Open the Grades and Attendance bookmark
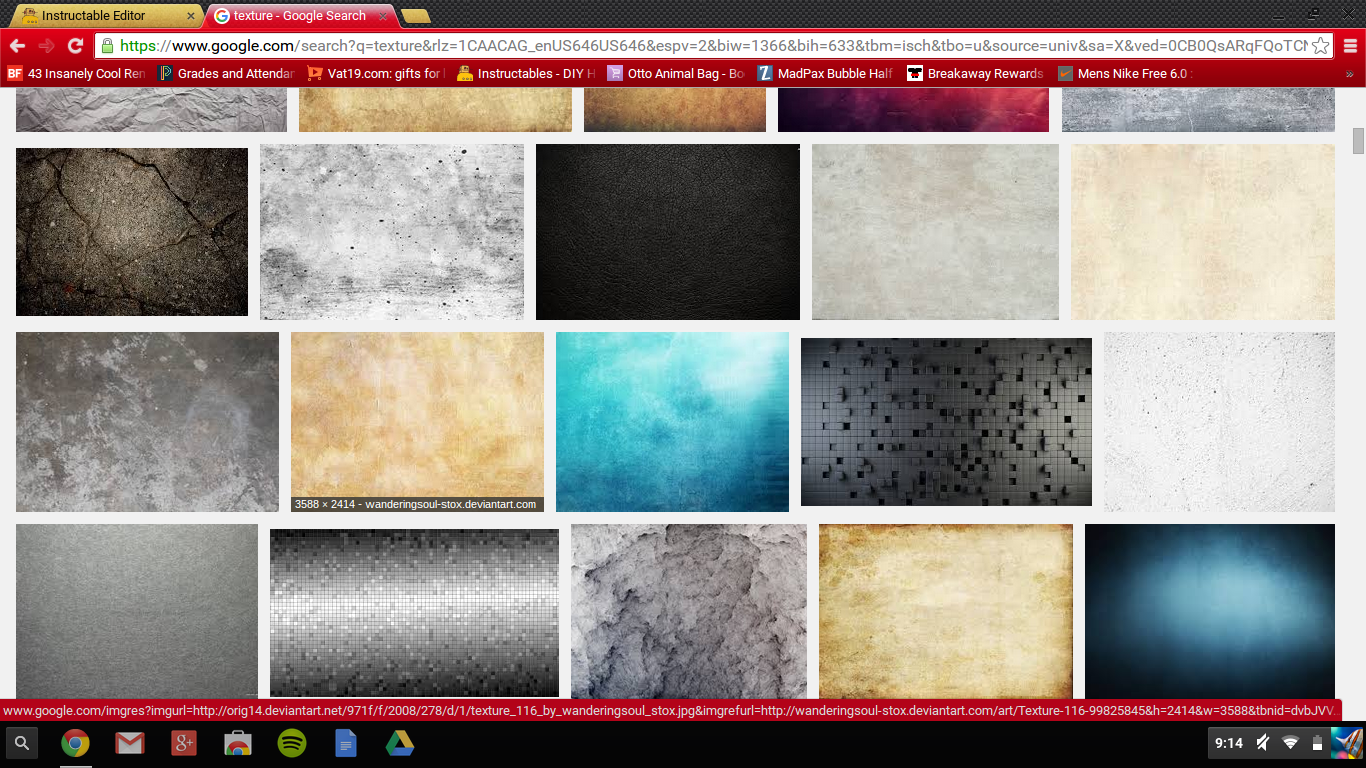Viewport: 1366px width, 768px height. 226,74
